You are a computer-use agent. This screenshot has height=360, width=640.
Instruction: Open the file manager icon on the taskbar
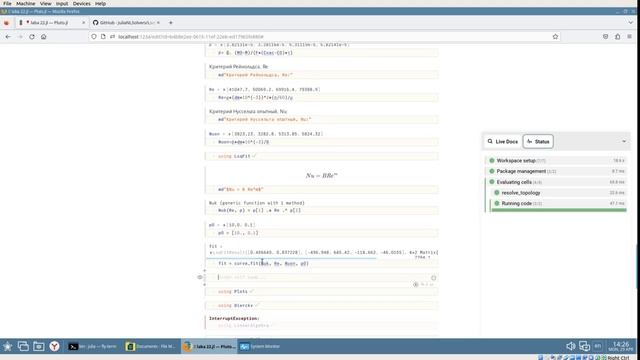pyautogui.click(x=39, y=347)
